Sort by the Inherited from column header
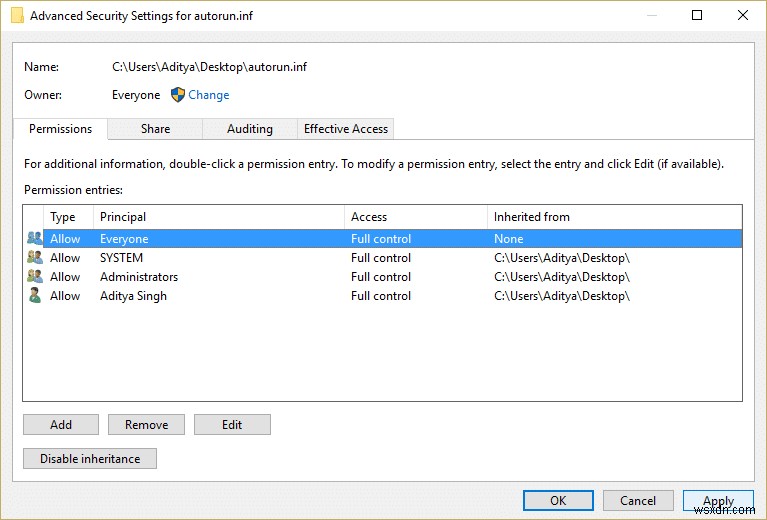Viewport: 767px width, 520px height. 614,217
